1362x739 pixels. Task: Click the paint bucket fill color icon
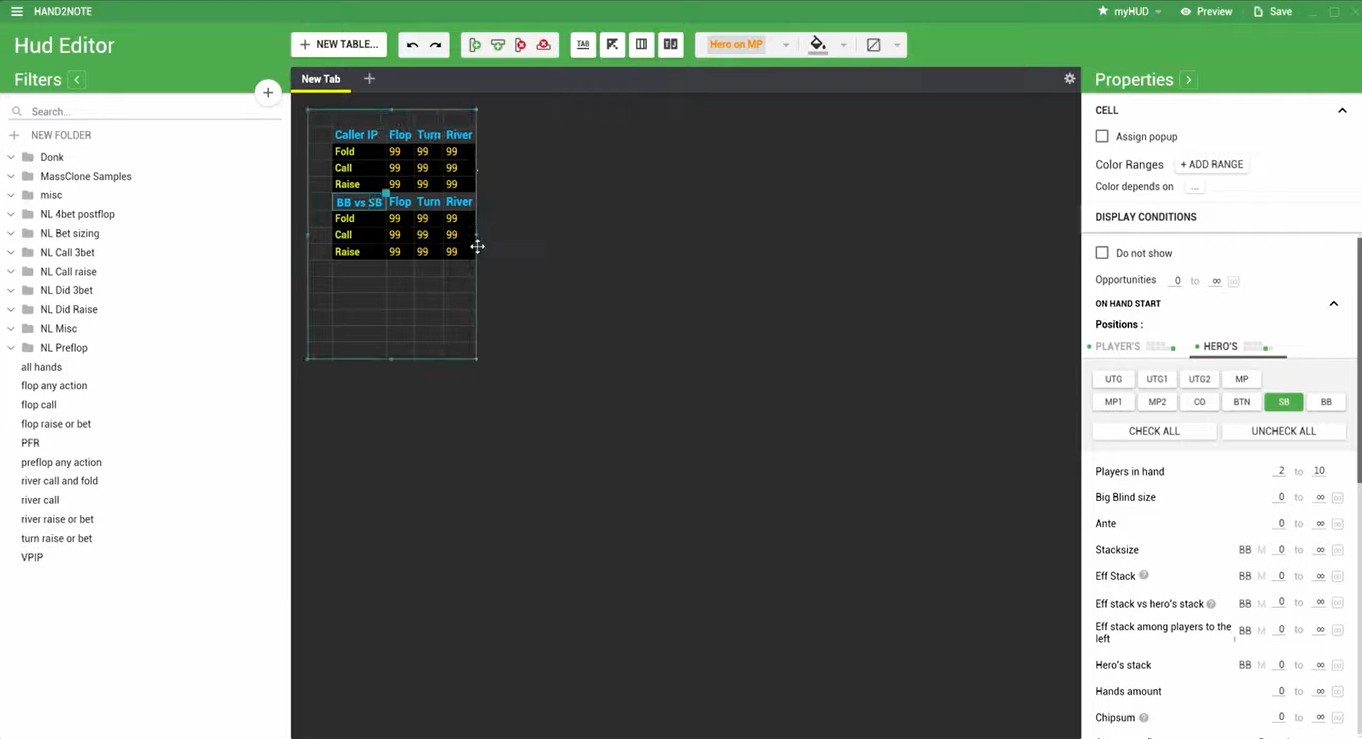click(x=818, y=45)
